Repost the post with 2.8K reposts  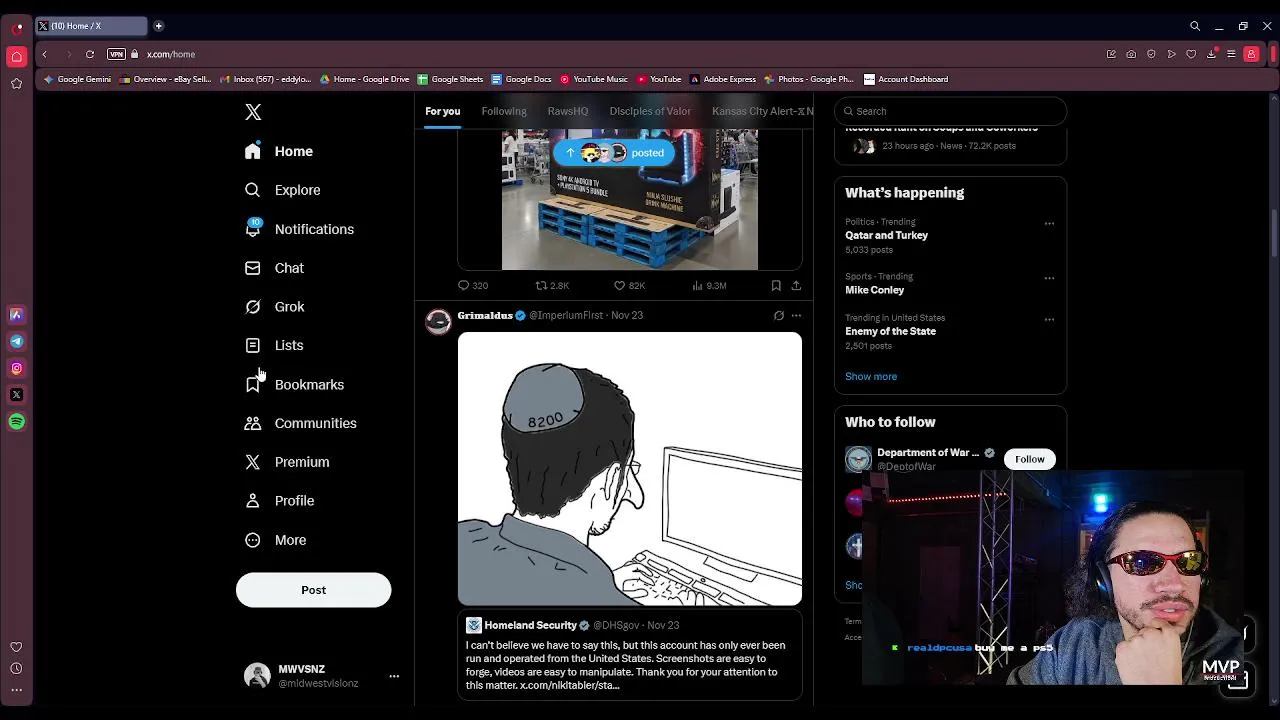point(552,285)
